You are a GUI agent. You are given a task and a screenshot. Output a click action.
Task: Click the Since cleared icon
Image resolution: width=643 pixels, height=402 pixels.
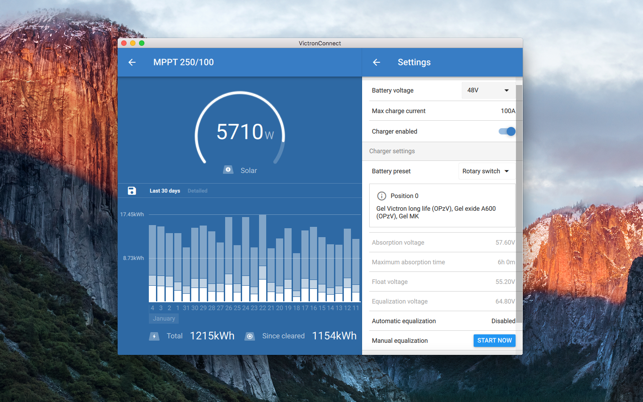(x=250, y=336)
